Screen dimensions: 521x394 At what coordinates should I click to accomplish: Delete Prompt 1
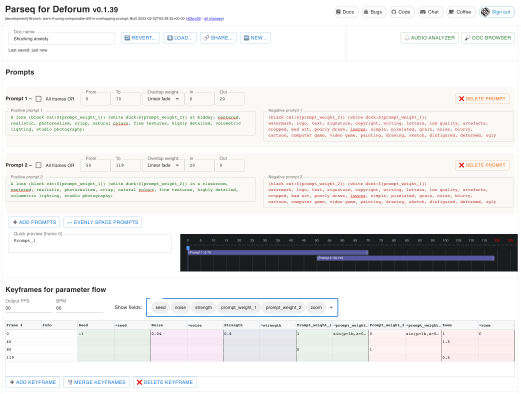click(482, 99)
